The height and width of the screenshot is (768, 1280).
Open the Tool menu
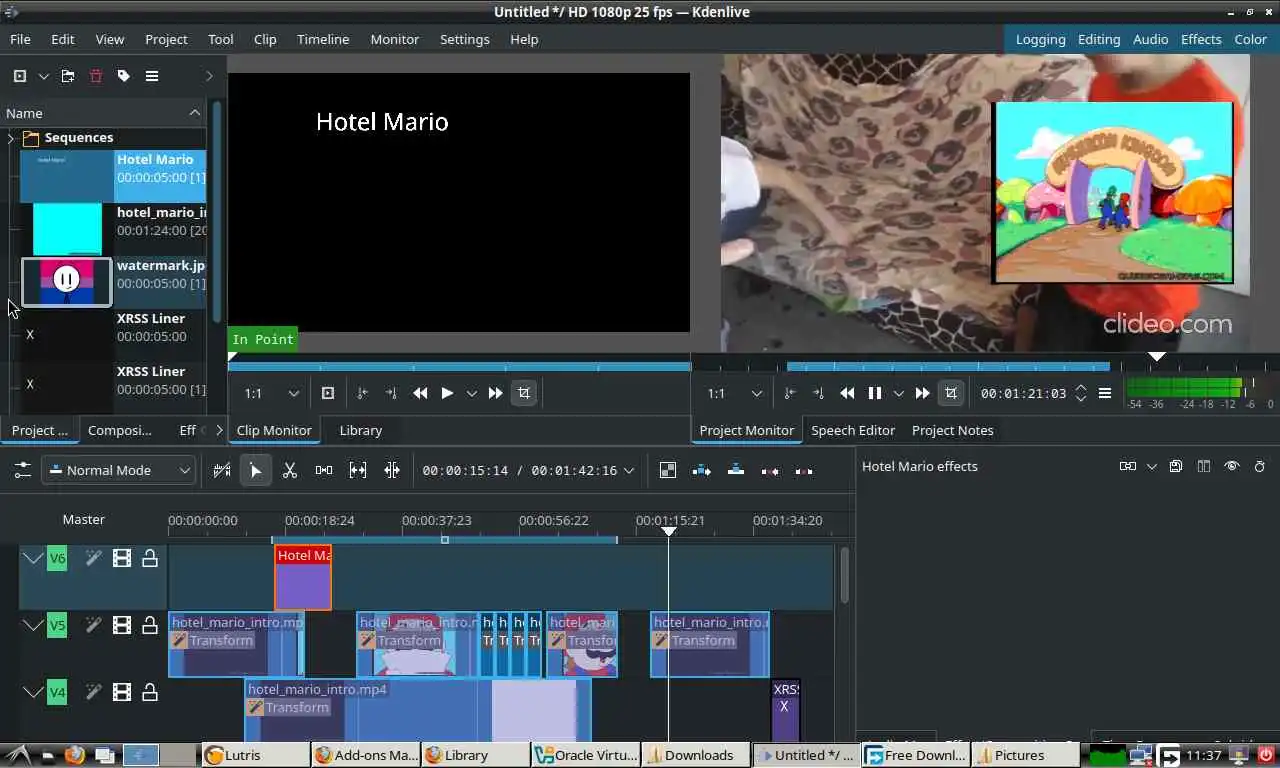click(221, 39)
